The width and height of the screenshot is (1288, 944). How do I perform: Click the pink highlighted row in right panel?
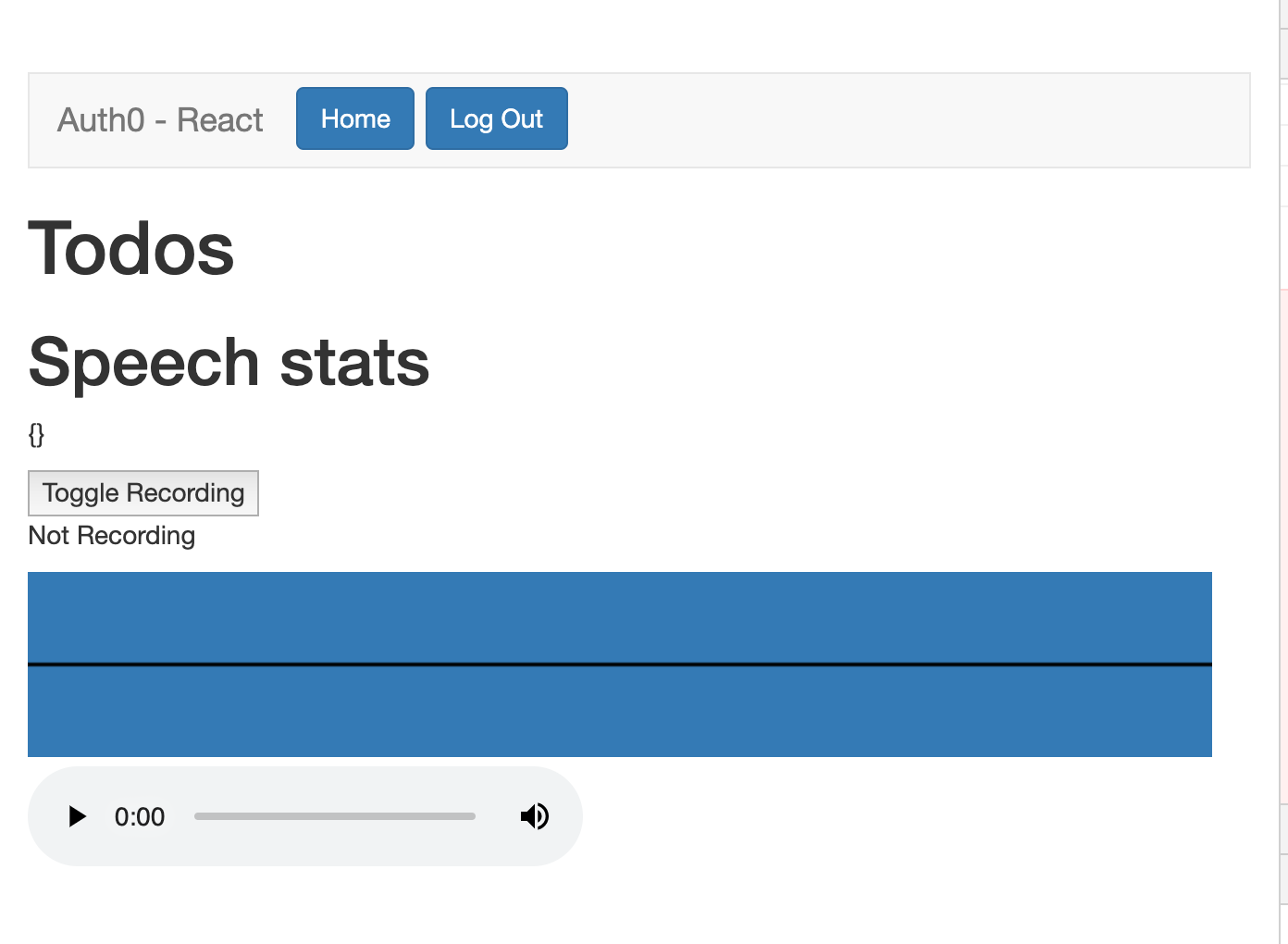(x=1284, y=546)
